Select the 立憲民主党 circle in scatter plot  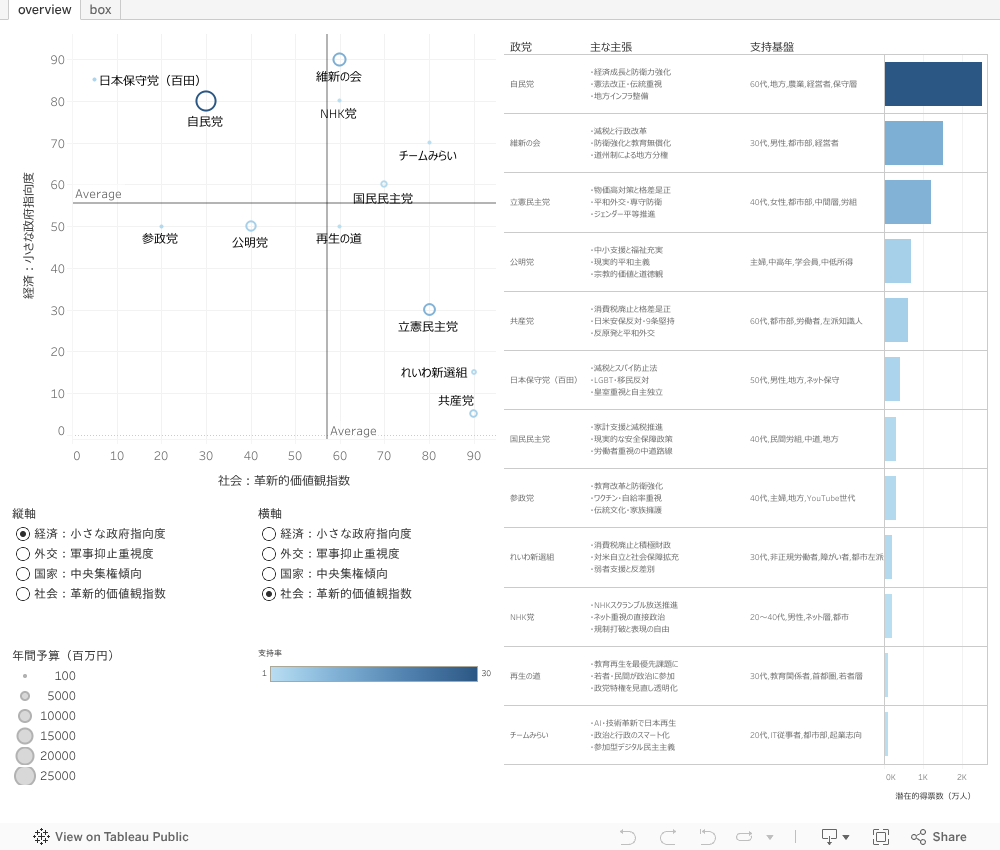tap(429, 309)
